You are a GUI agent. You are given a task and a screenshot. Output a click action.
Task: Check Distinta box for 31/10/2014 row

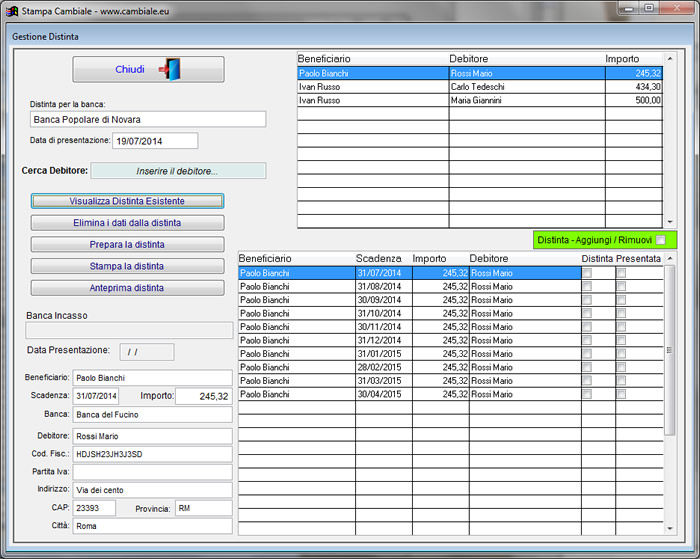[x=587, y=313]
